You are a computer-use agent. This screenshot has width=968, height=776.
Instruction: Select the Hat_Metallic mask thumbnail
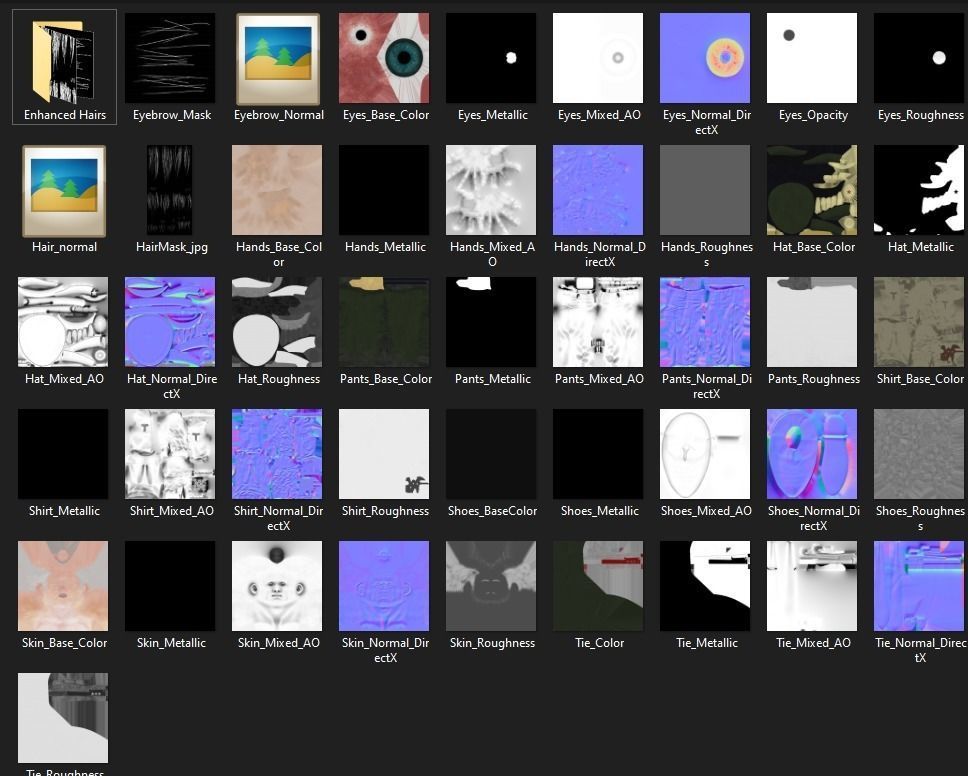(919, 190)
